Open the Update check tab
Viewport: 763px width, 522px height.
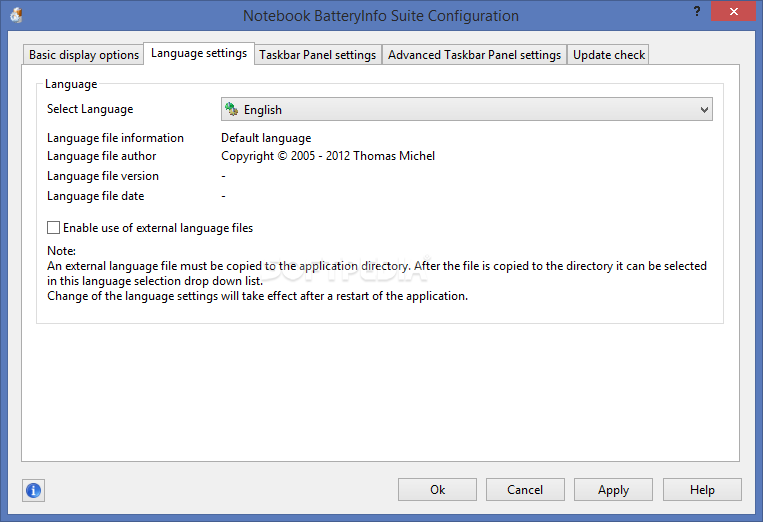click(x=609, y=54)
